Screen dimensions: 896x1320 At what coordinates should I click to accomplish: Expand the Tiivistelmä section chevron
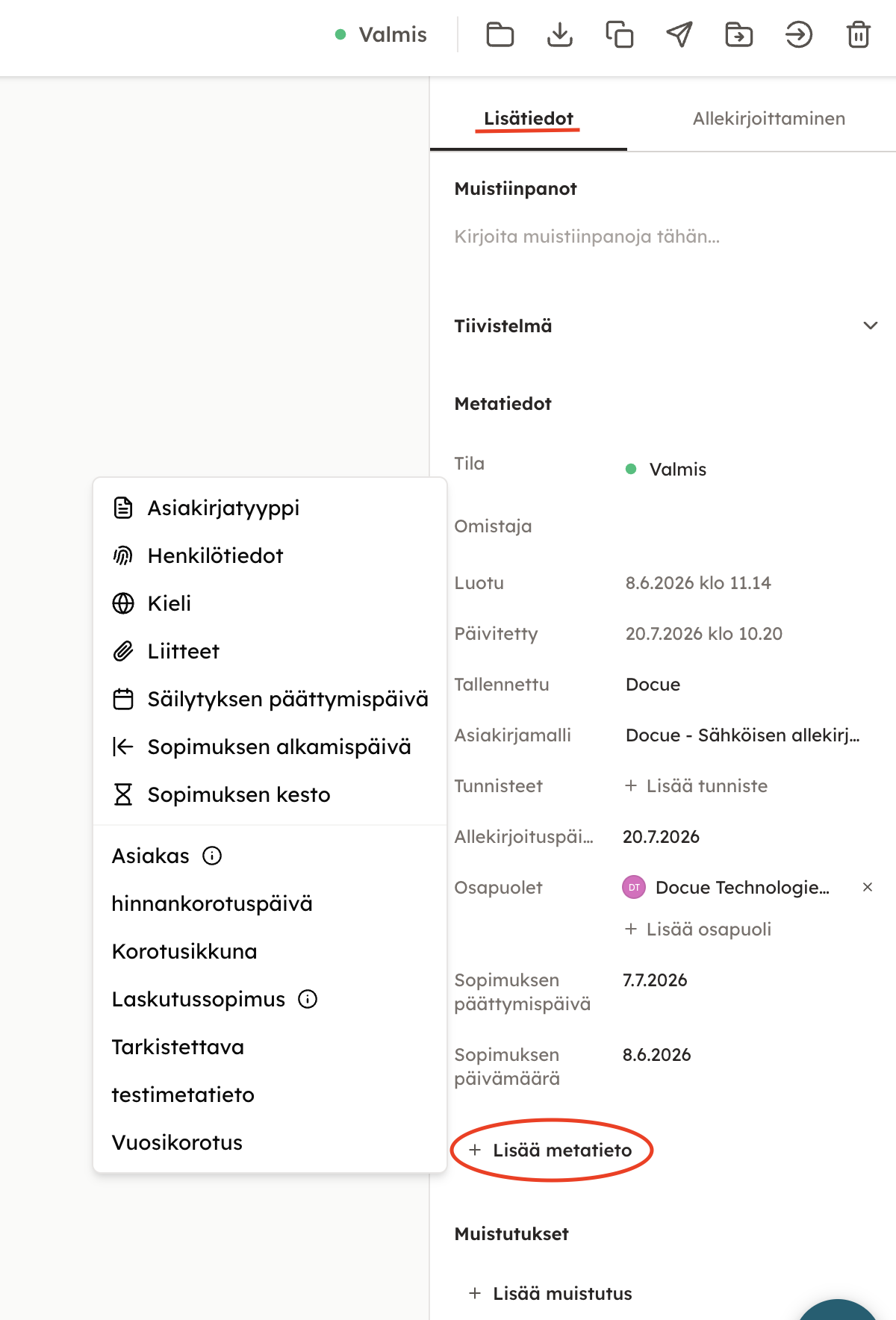coord(871,326)
